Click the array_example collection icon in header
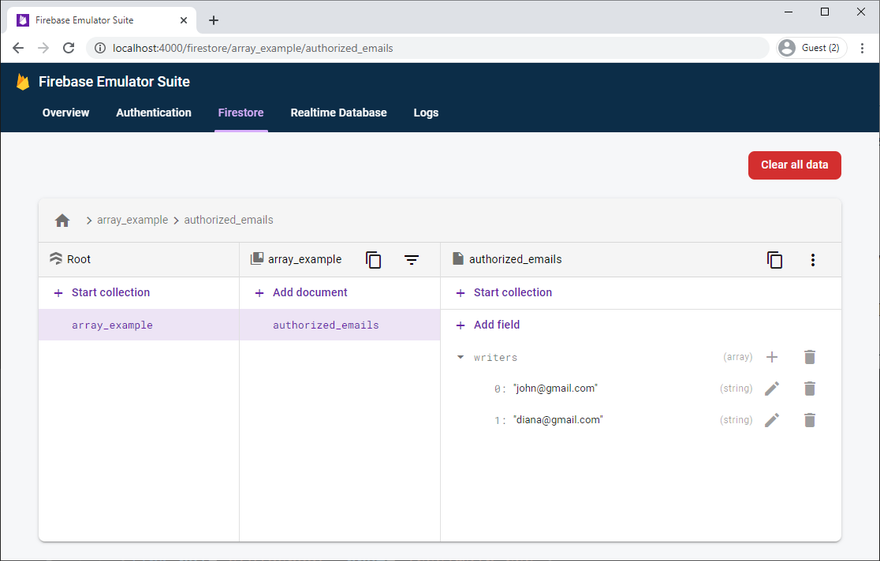880x561 pixels. click(256, 259)
